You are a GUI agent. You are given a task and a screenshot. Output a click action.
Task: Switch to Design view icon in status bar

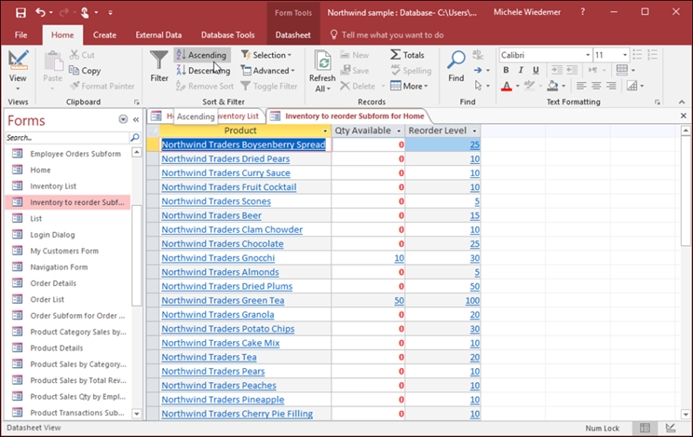pos(670,428)
